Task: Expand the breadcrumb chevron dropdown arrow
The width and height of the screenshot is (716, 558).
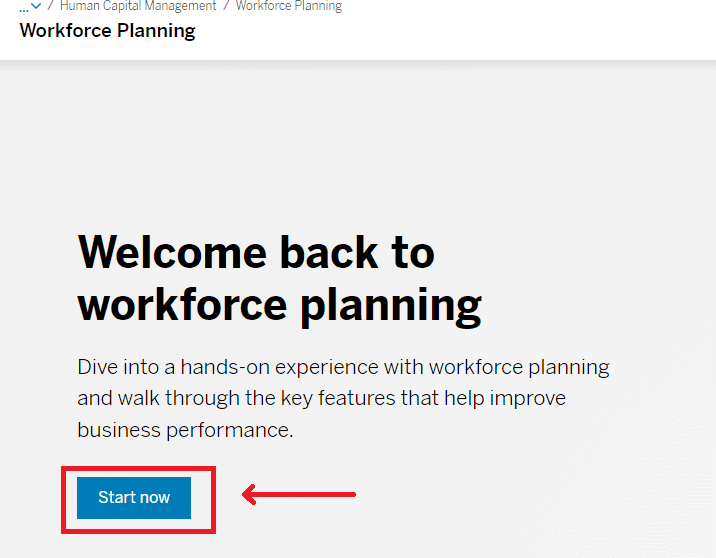Action: coord(37,7)
